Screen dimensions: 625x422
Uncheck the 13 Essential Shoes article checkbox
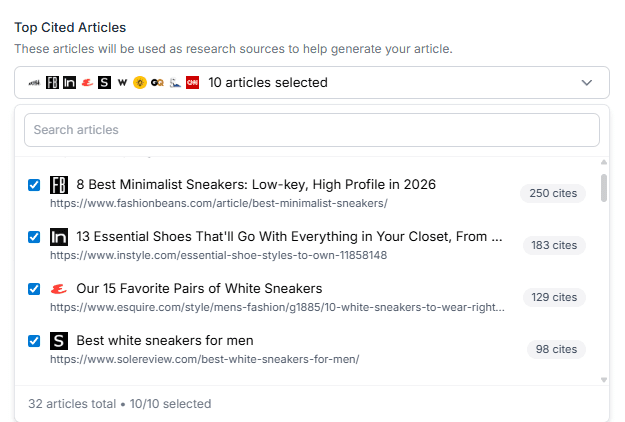pos(34,237)
